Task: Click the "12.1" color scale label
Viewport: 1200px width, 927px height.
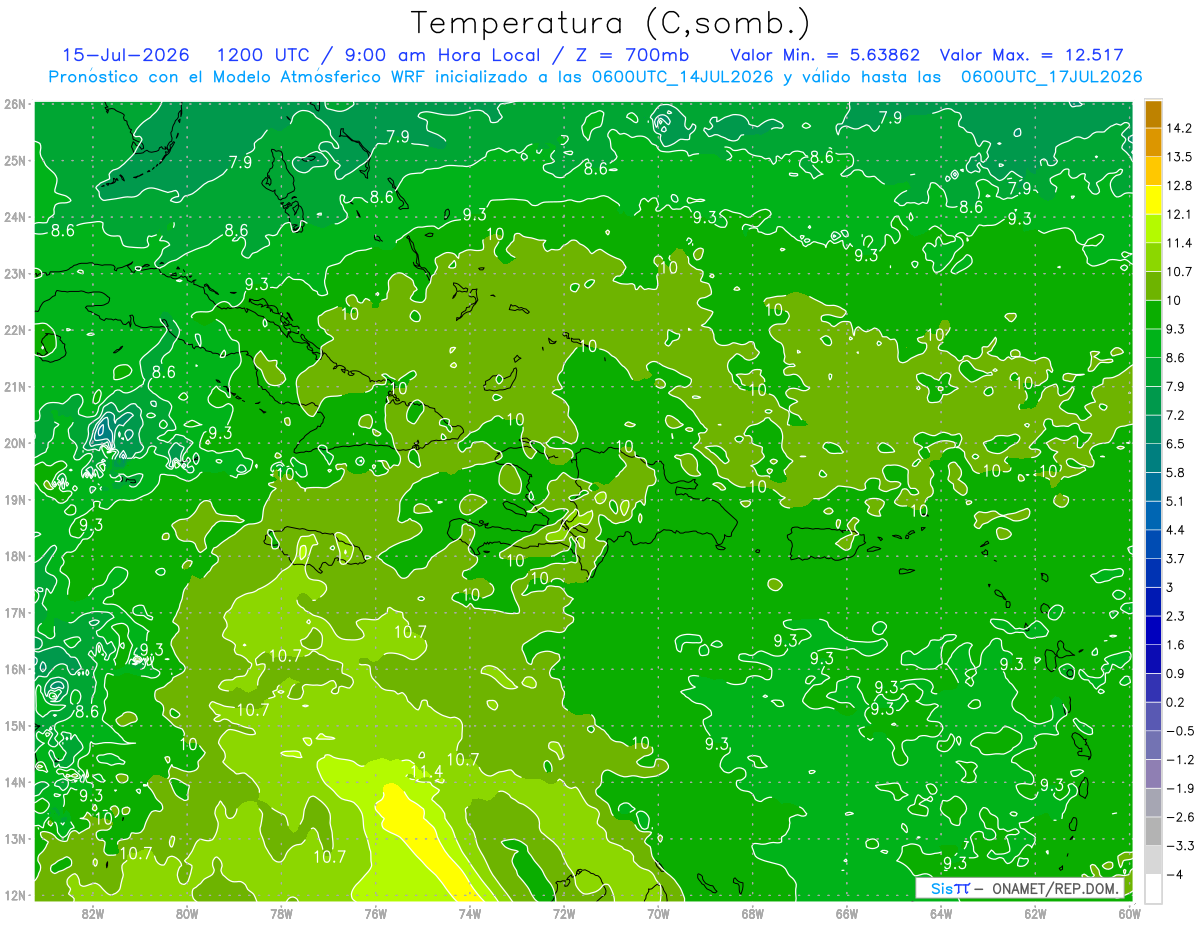Action: (x=1180, y=214)
